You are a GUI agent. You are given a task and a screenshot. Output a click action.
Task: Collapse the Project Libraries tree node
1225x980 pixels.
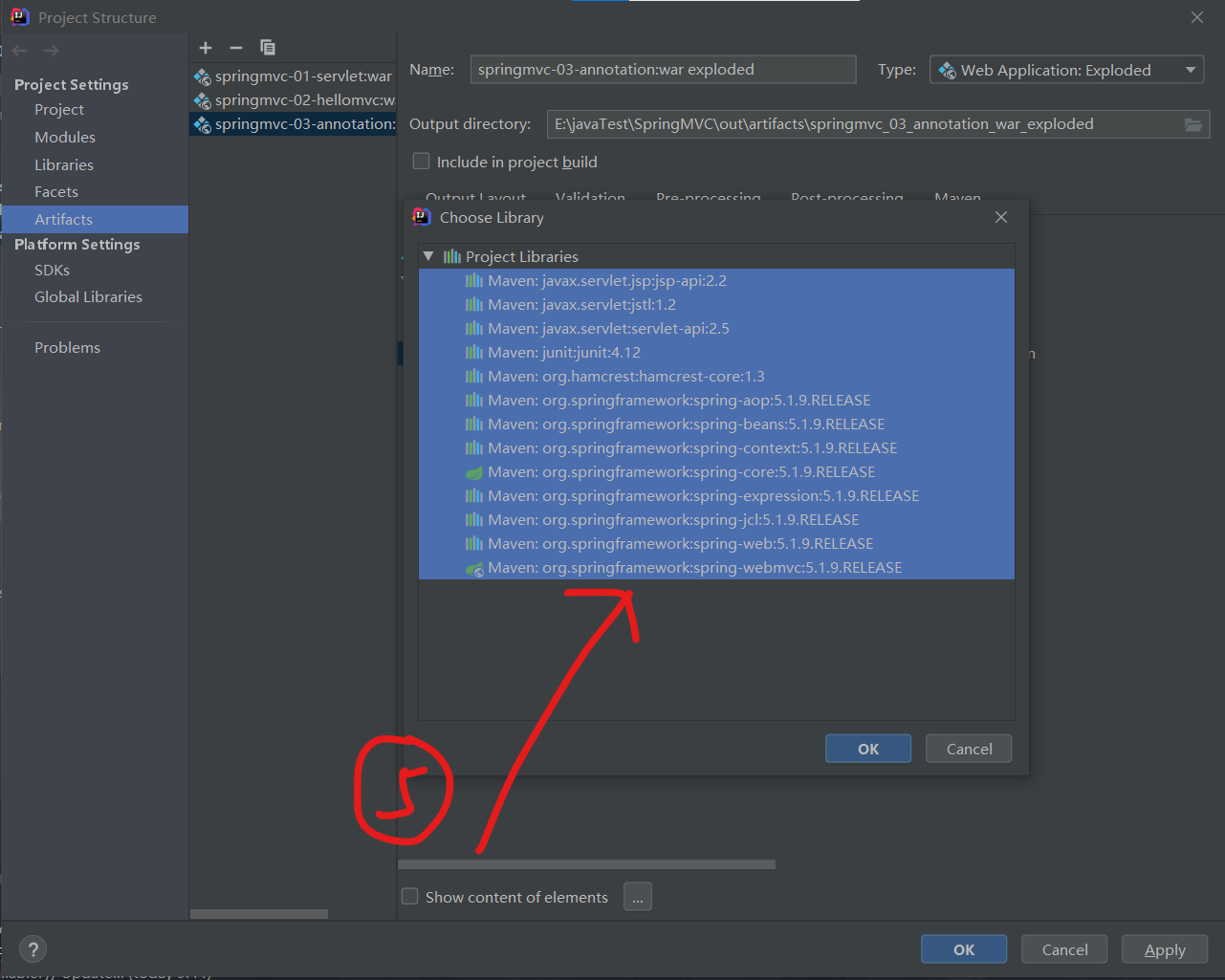pyautogui.click(x=428, y=256)
